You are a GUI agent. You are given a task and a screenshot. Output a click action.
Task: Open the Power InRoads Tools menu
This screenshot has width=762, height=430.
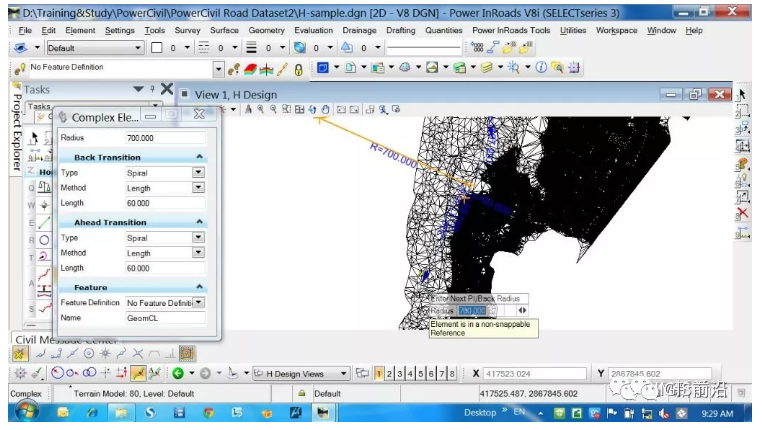pyautogui.click(x=511, y=30)
